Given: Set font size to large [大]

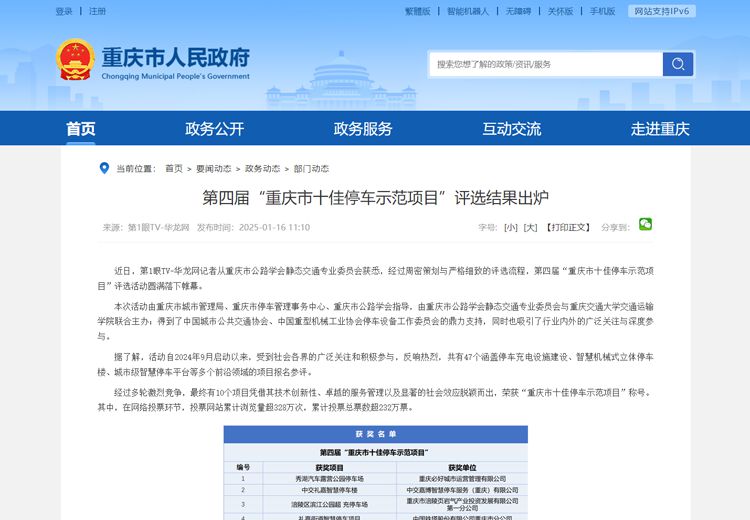Looking at the screenshot, I should [x=530, y=227].
